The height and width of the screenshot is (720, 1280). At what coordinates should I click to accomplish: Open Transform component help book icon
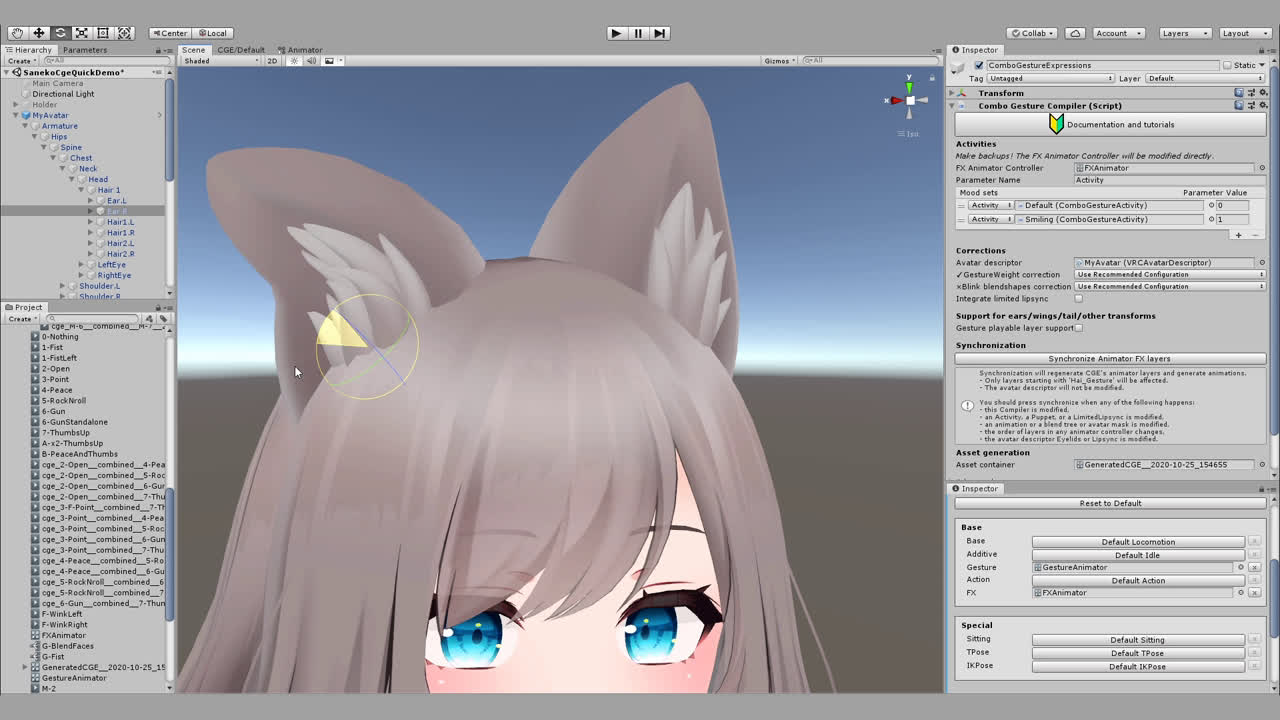1240,93
